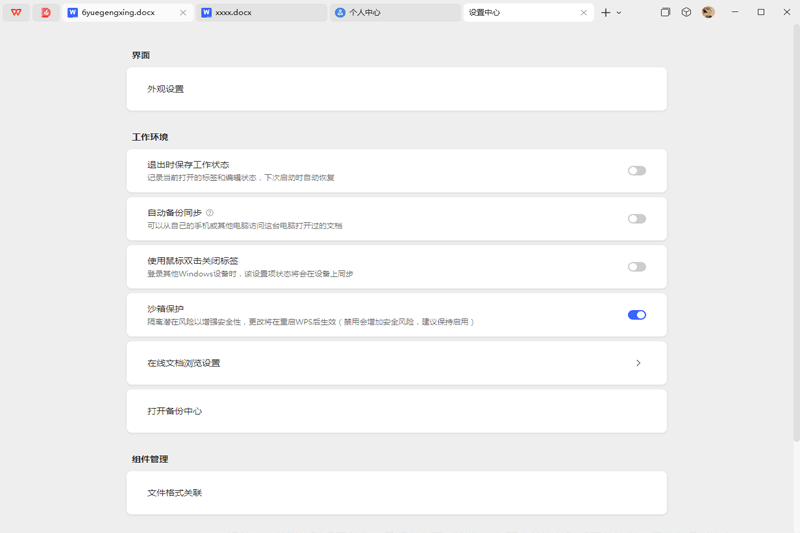The height and width of the screenshot is (533, 800).
Task: Close the 设置中心 tab
Action: point(584,13)
